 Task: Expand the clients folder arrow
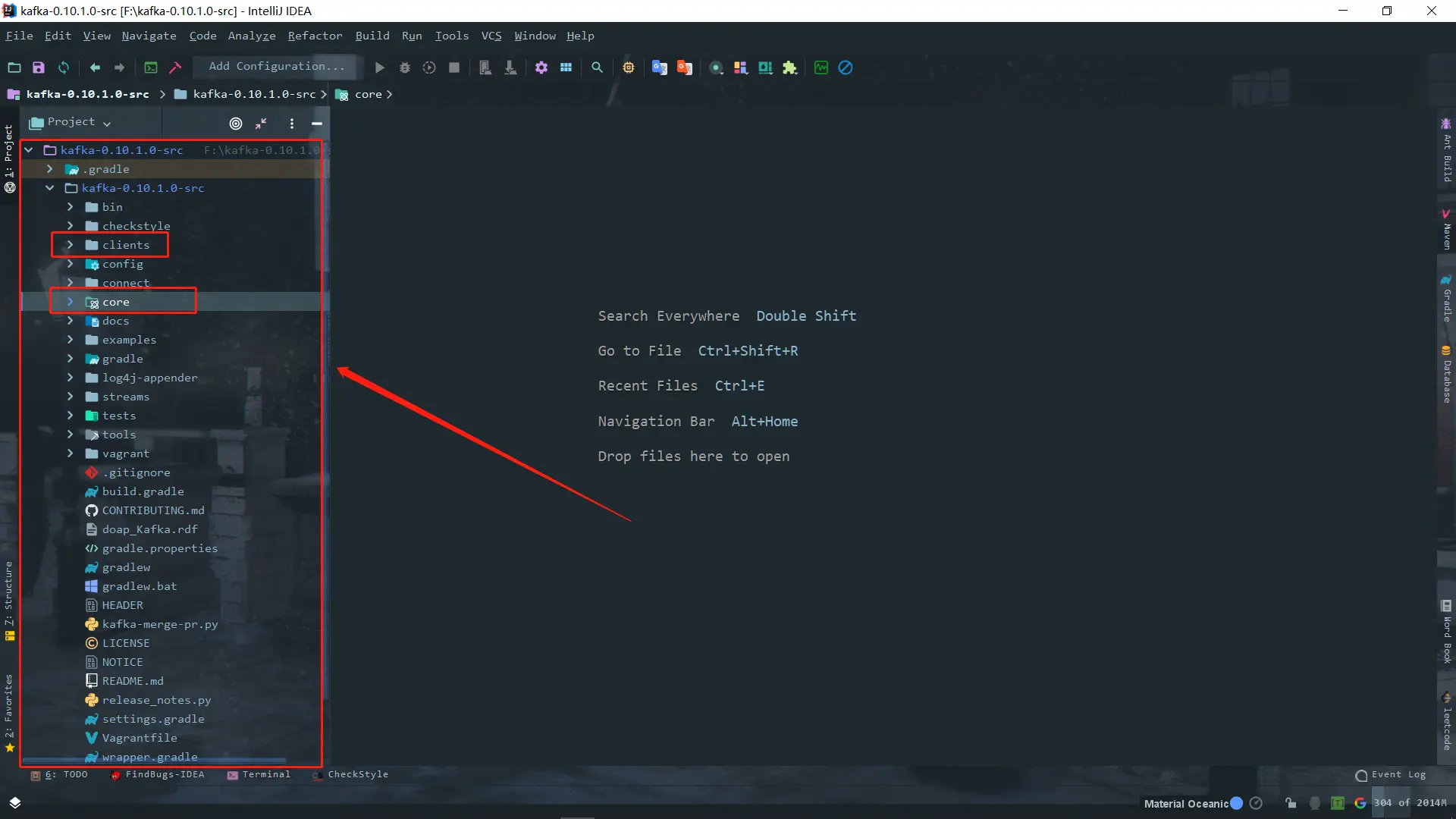click(71, 245)
